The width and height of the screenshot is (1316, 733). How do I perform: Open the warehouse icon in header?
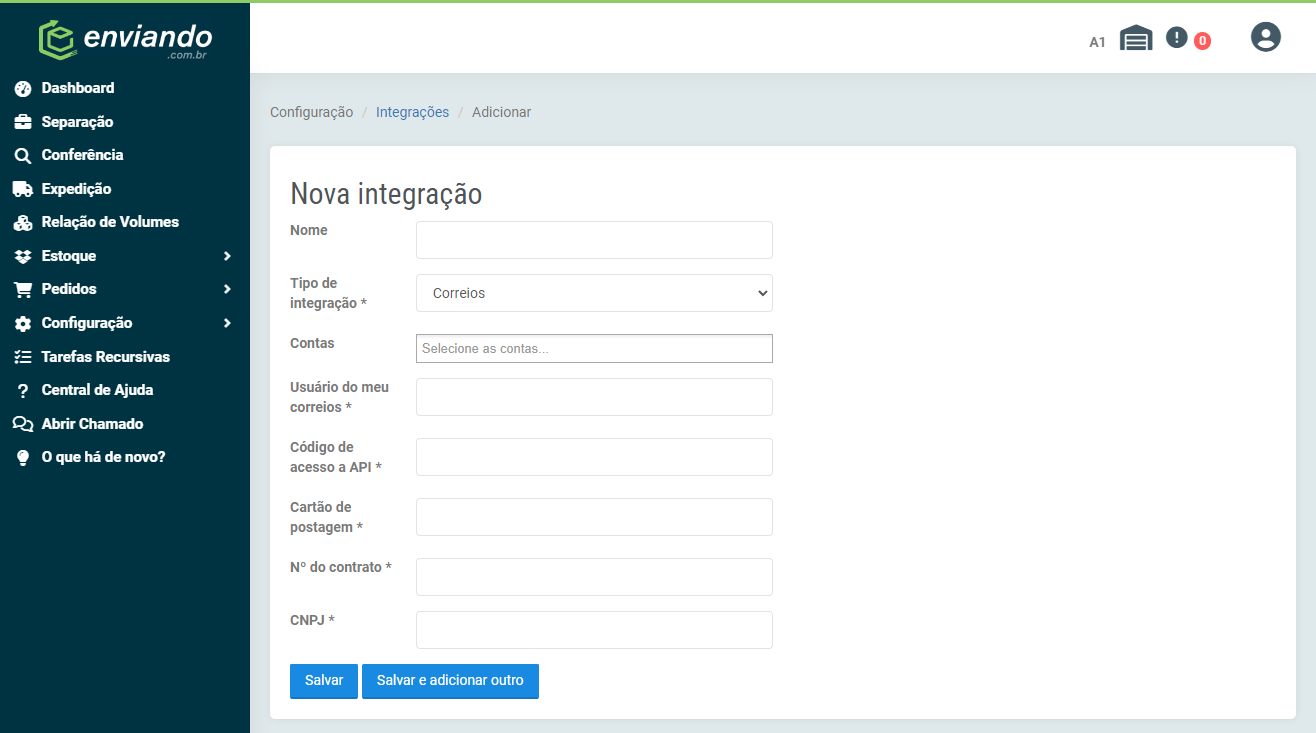point(1136,38)
